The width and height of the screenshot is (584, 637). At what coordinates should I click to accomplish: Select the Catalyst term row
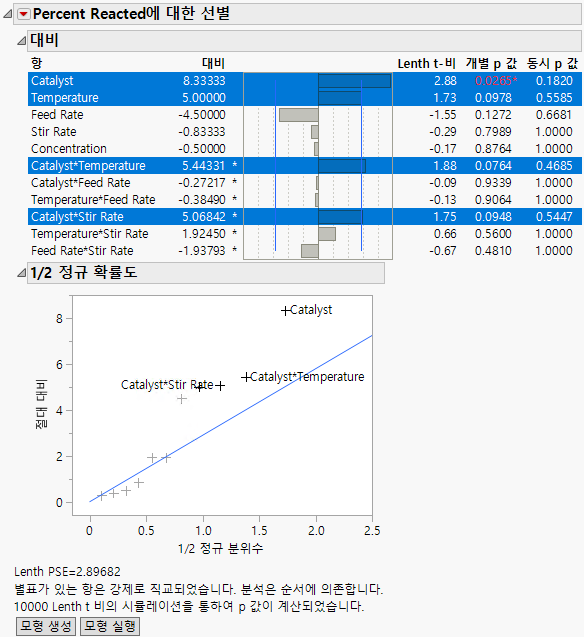(305, 80)
